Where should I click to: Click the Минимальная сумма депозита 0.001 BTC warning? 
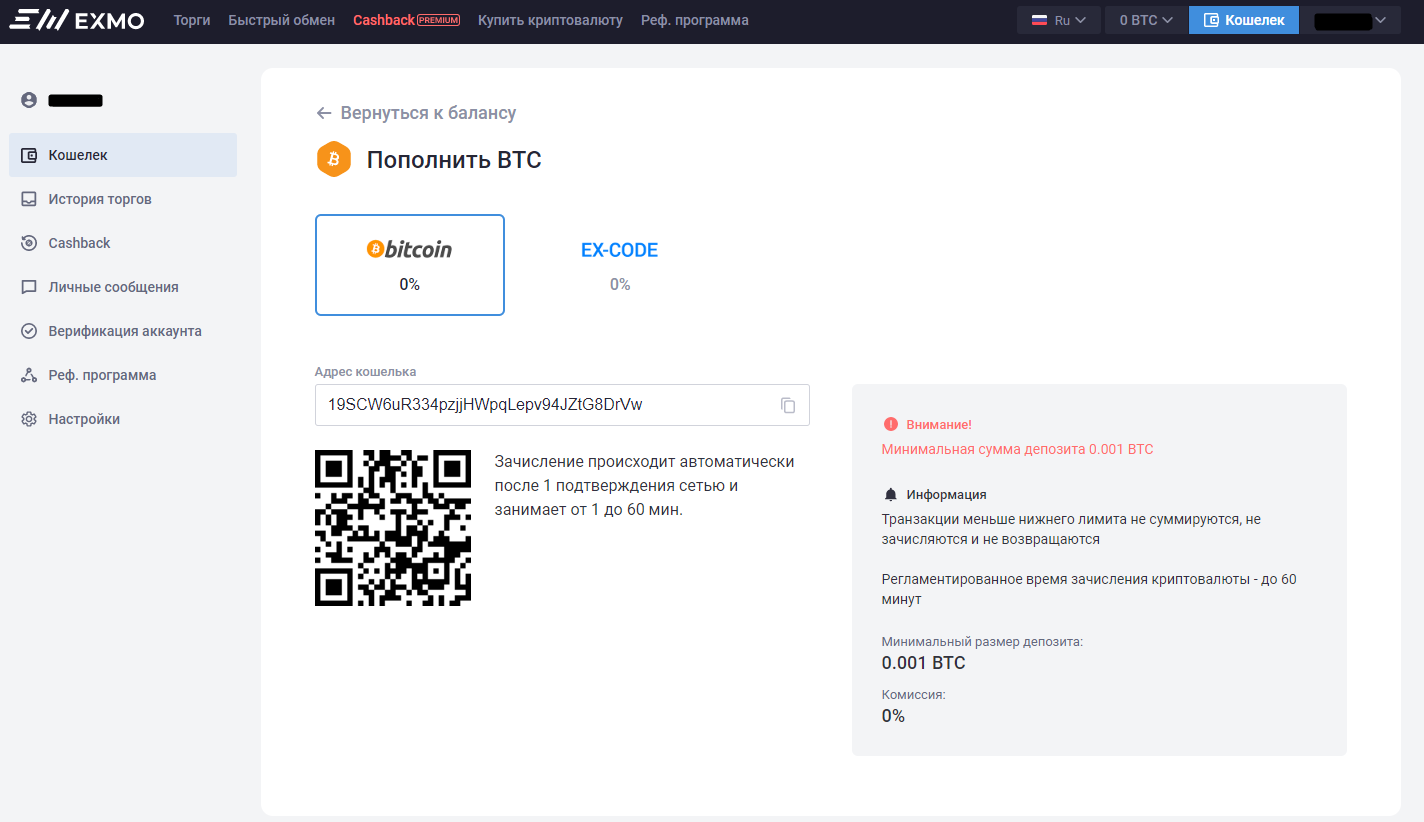pos(1017,449)
